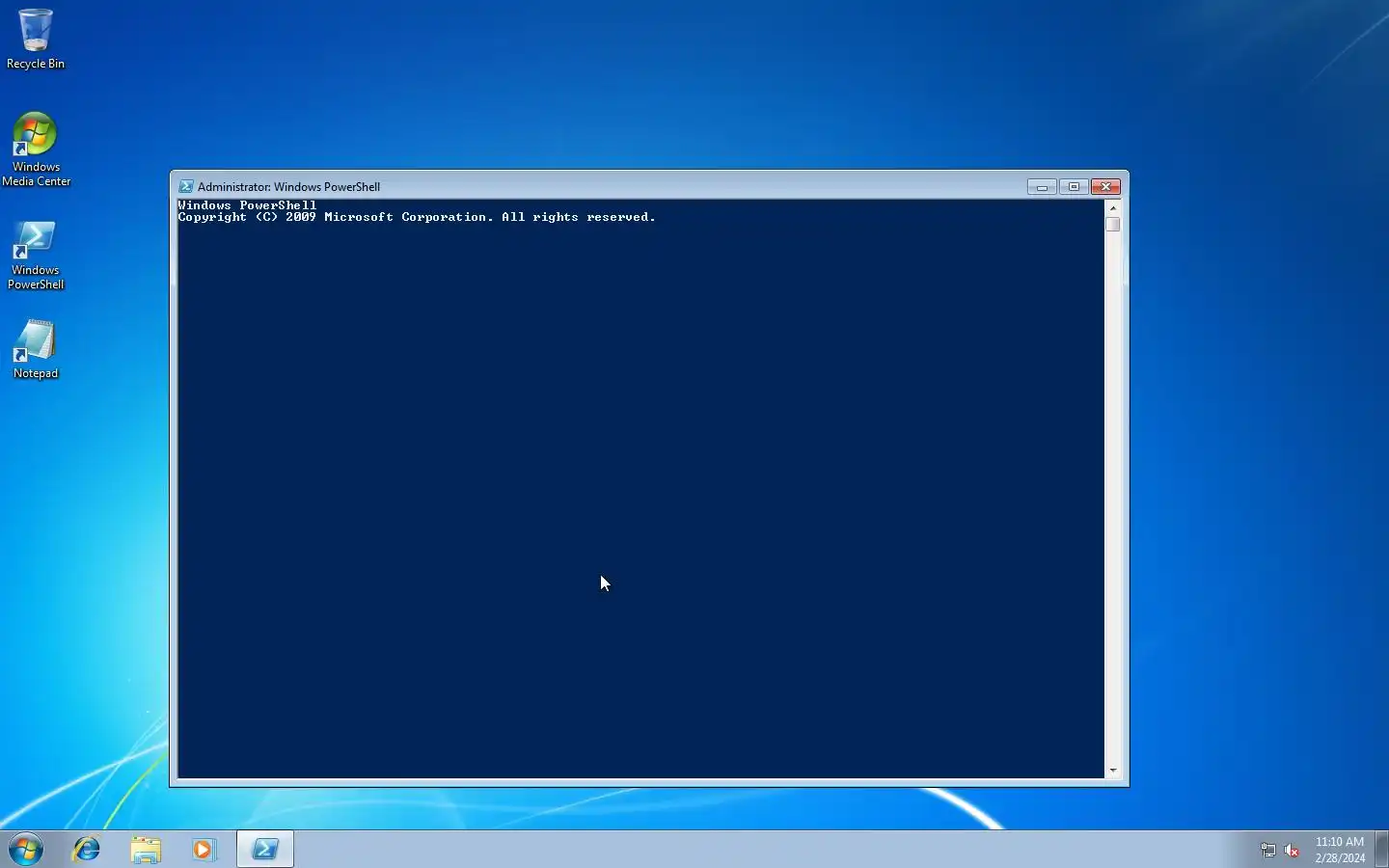Viewport: 1389px width, 868px height.
Task: Open Windows Explorer from the taskbar
Action: (146, 850)
